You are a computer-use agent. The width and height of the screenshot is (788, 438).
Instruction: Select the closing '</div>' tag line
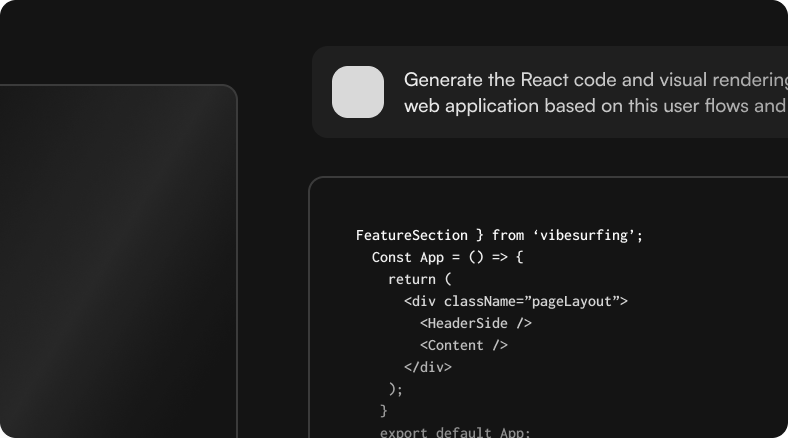click(428, 367)
